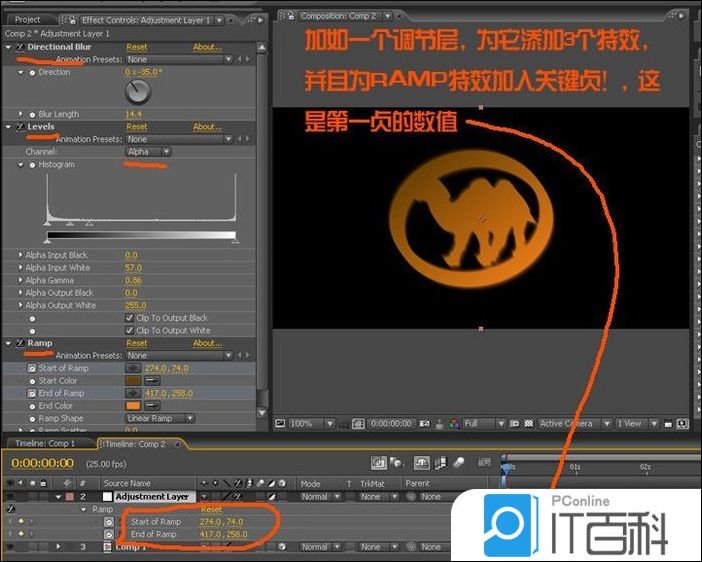
Task: Click the Live Update timeline button
Action: tap(378, 463)
